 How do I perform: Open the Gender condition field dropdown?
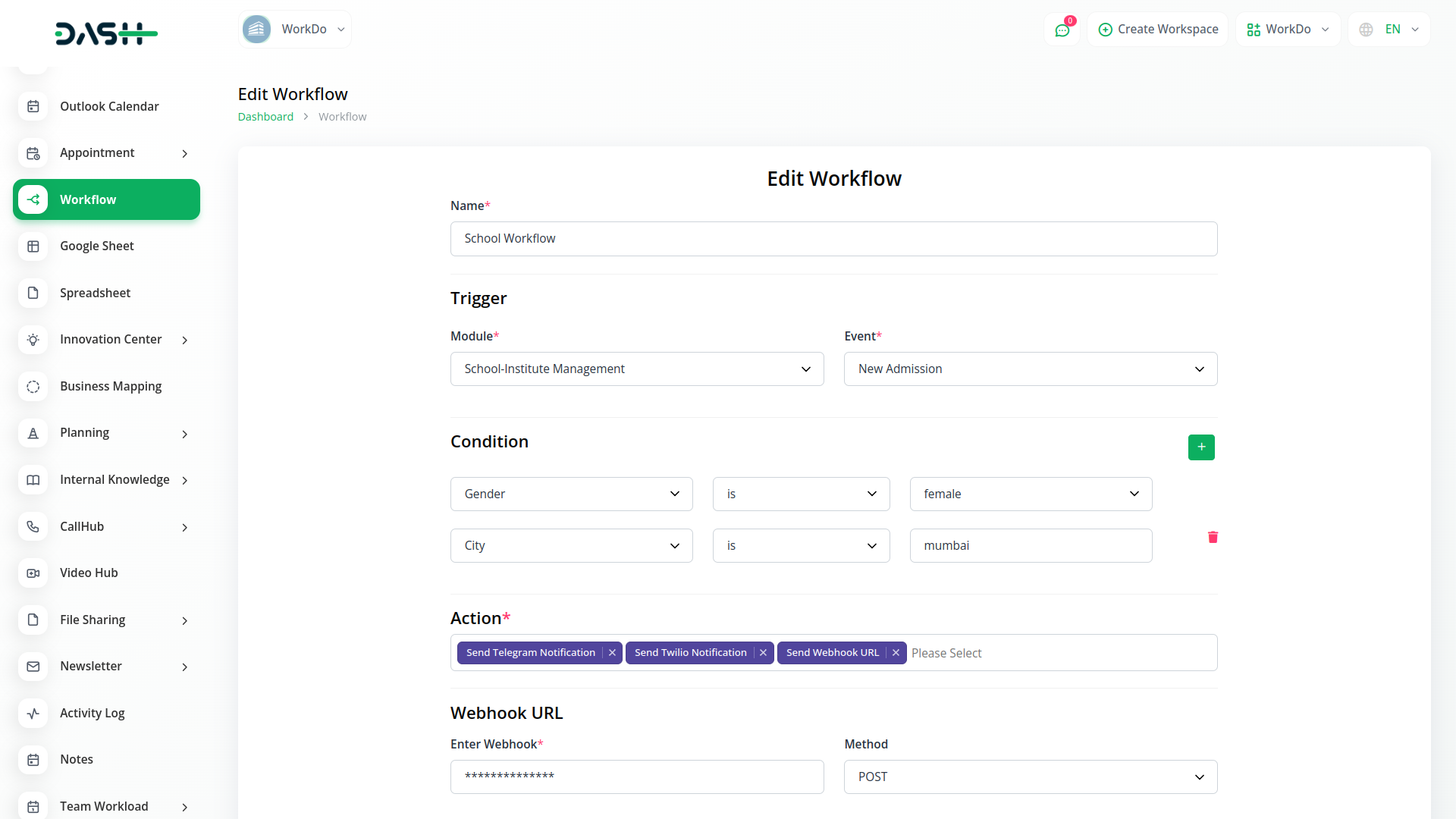571,494
